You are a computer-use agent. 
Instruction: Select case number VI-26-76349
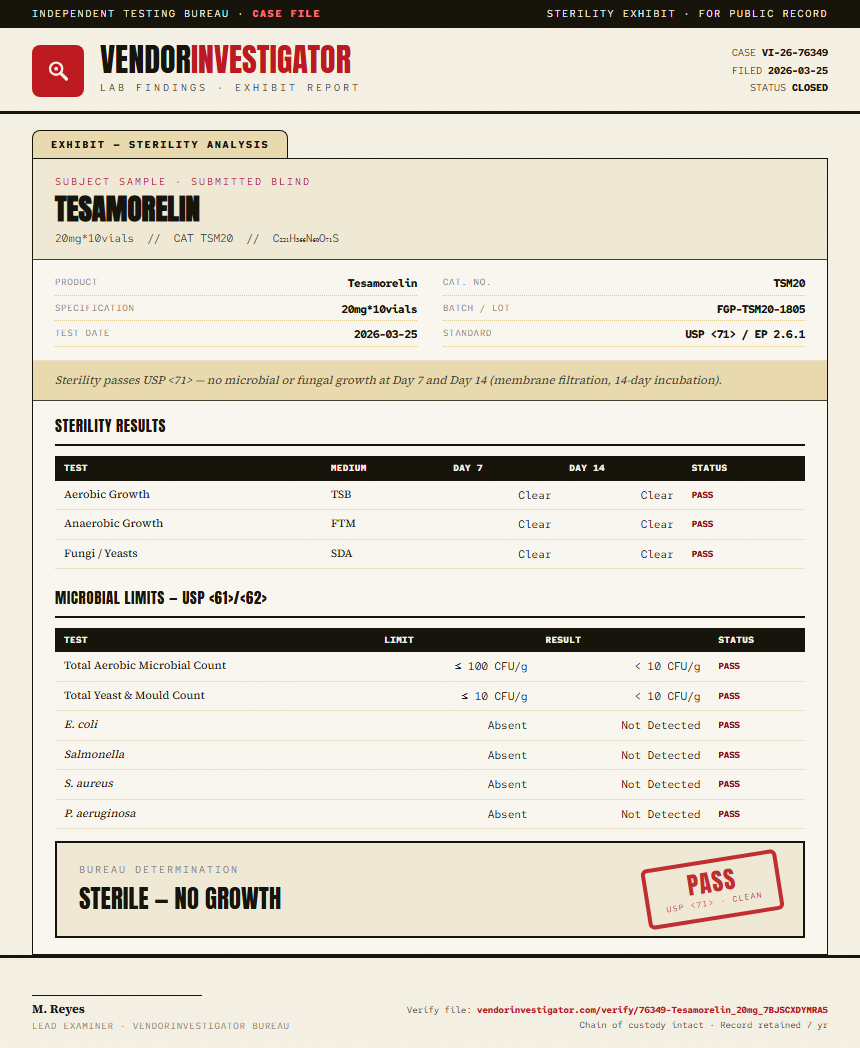coord(795,53)
